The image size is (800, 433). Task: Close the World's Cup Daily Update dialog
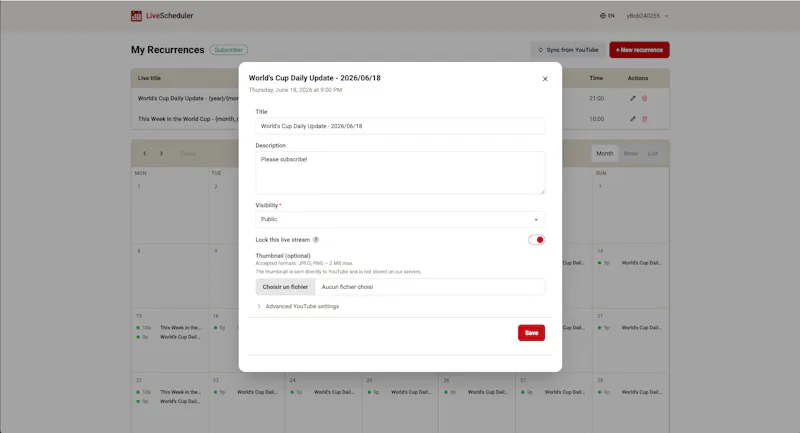click(545, 79)
